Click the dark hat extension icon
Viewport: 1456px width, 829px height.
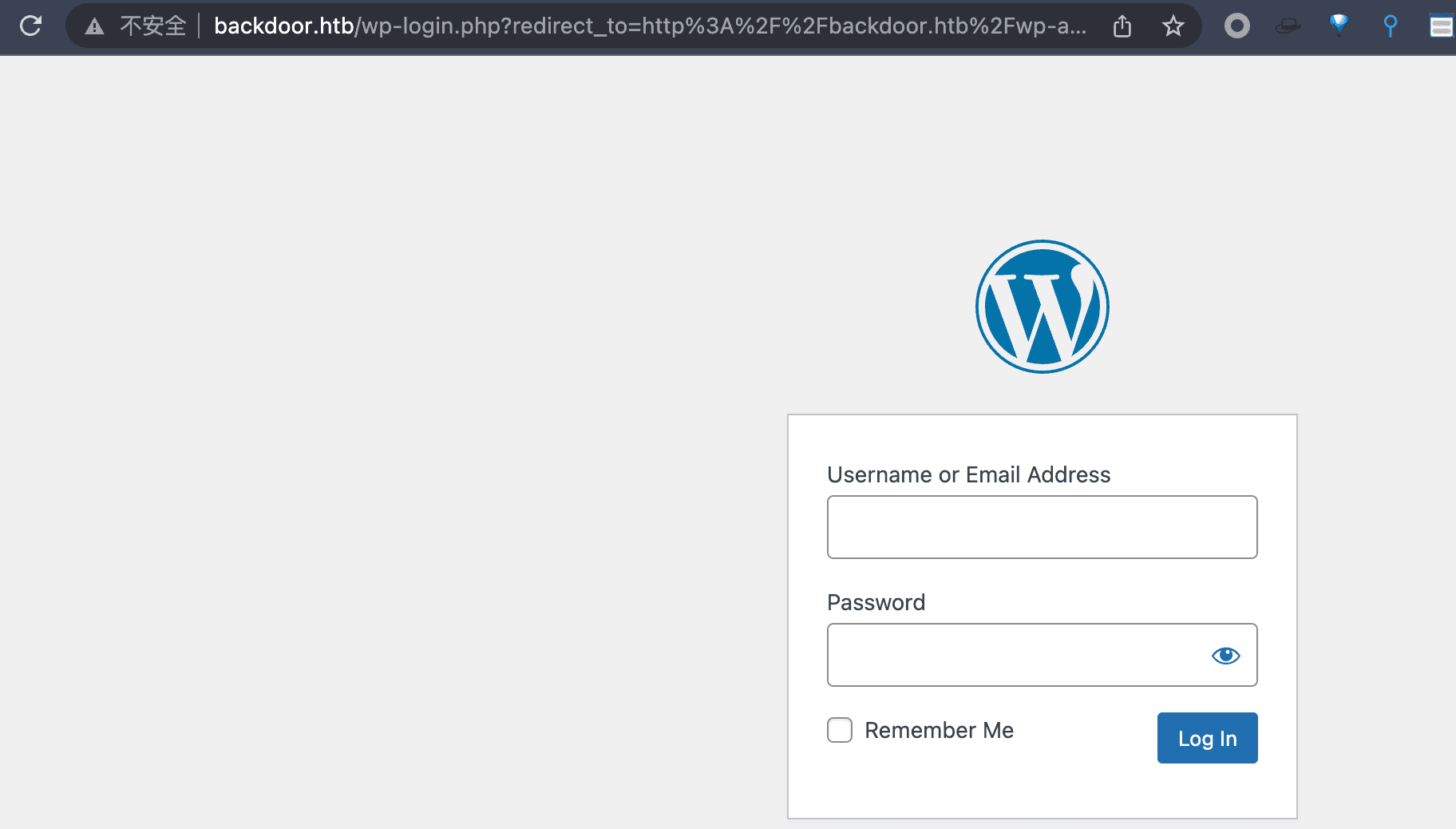tap(1288, 26)
